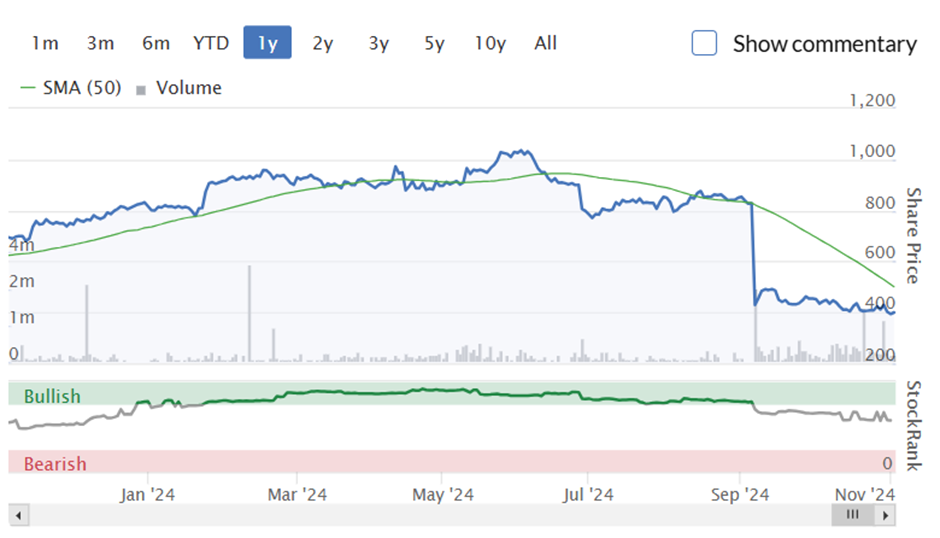Click the Sep '24 axis label
Screen dimensions: 940x538
tap(740, 494)
